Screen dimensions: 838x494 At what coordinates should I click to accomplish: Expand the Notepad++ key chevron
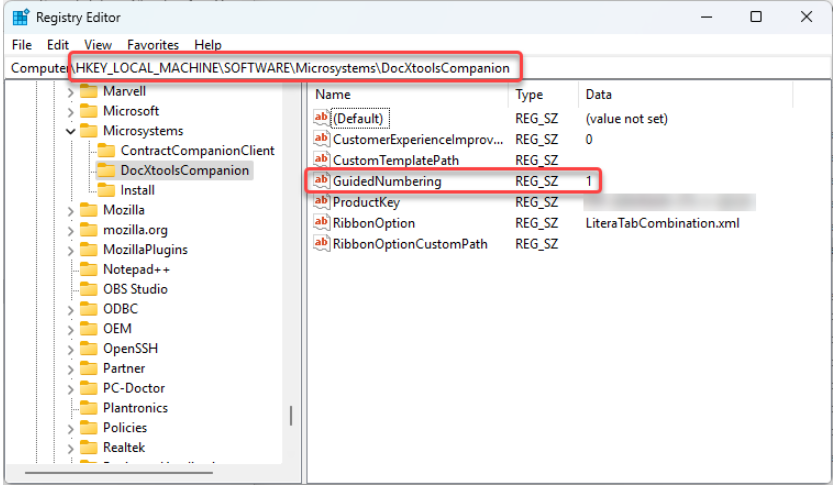pyautogui.click(x=70, y=269)
